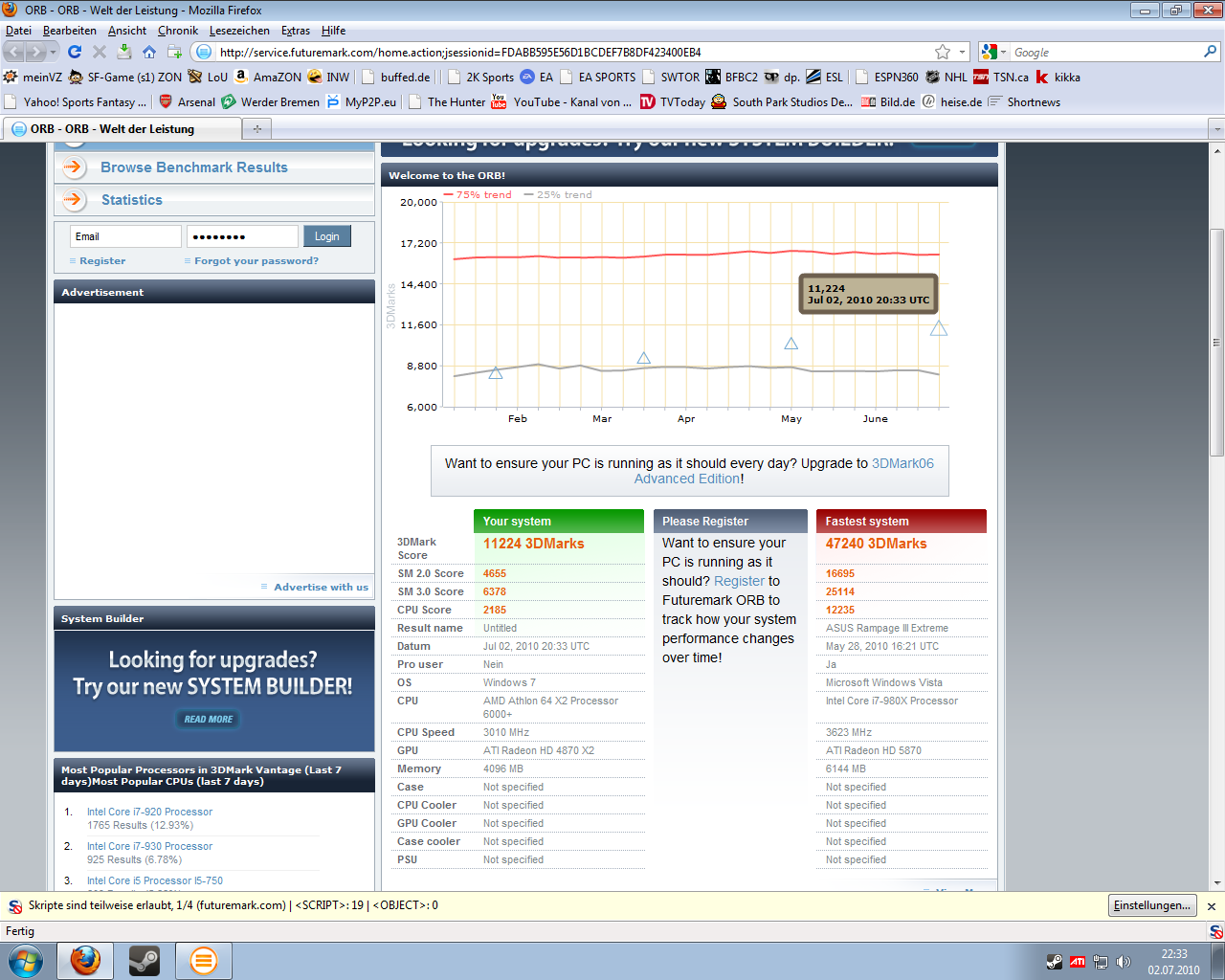Click the password input field

pos(242,236)
